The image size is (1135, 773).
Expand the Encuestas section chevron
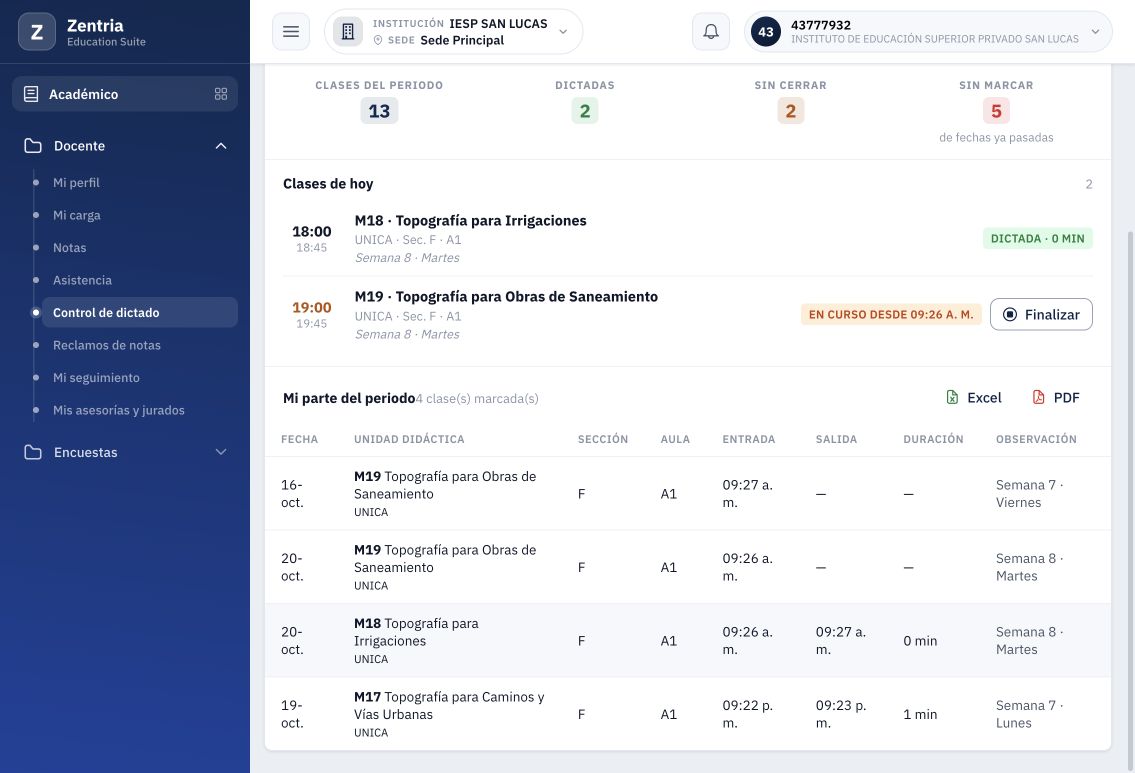click(221, 452)
